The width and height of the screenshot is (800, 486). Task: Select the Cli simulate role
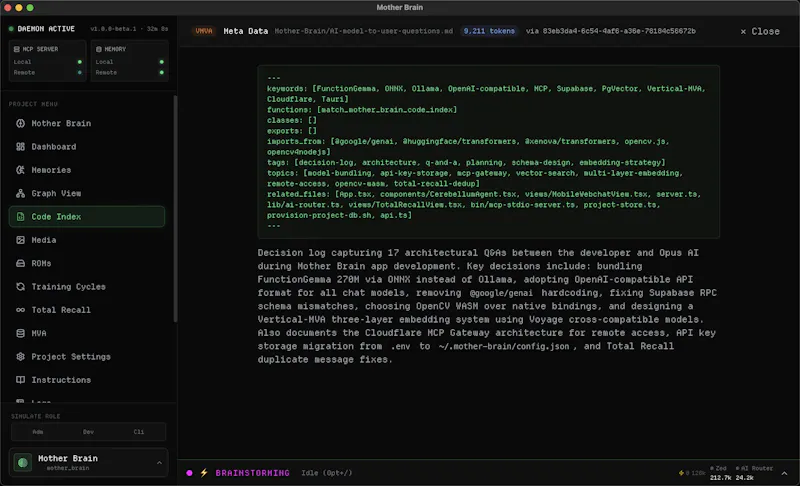(139, 432)
